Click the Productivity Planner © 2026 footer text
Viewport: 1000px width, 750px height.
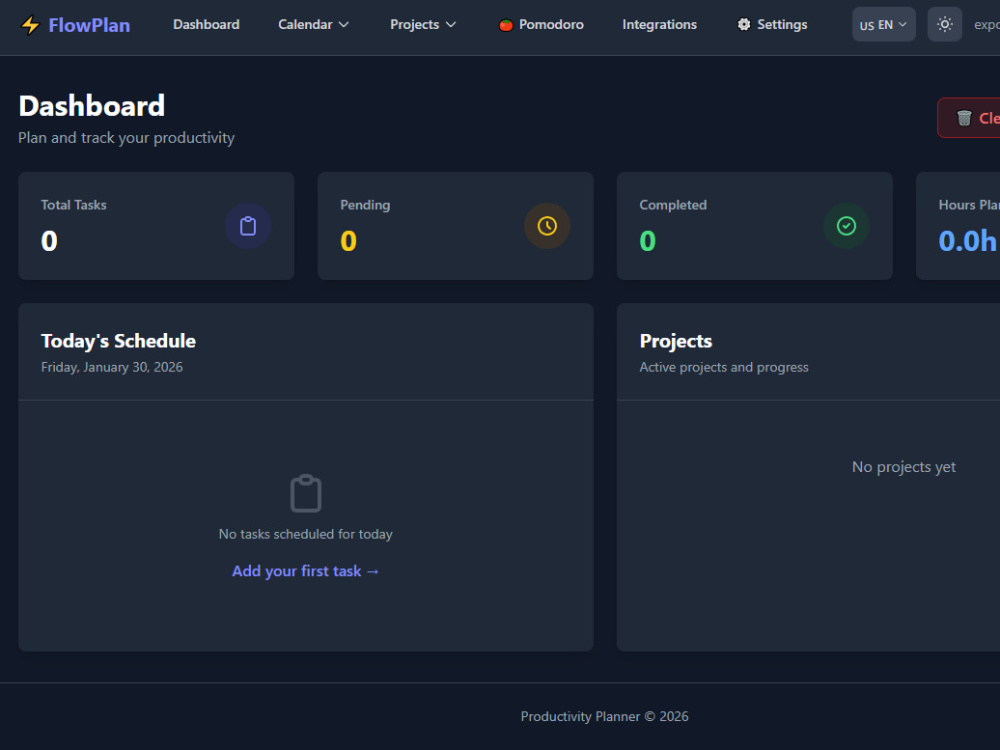pos(605,716)
